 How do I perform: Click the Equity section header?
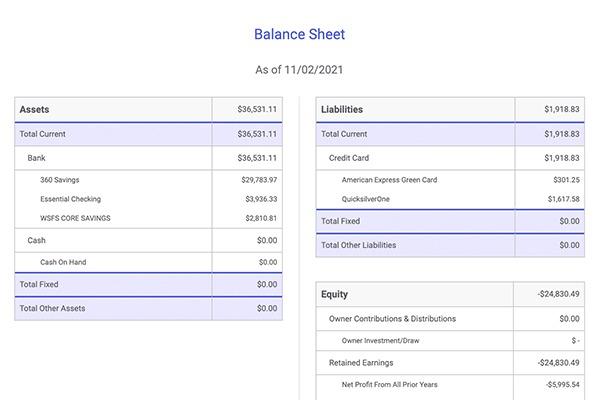[x=335, y=294]
